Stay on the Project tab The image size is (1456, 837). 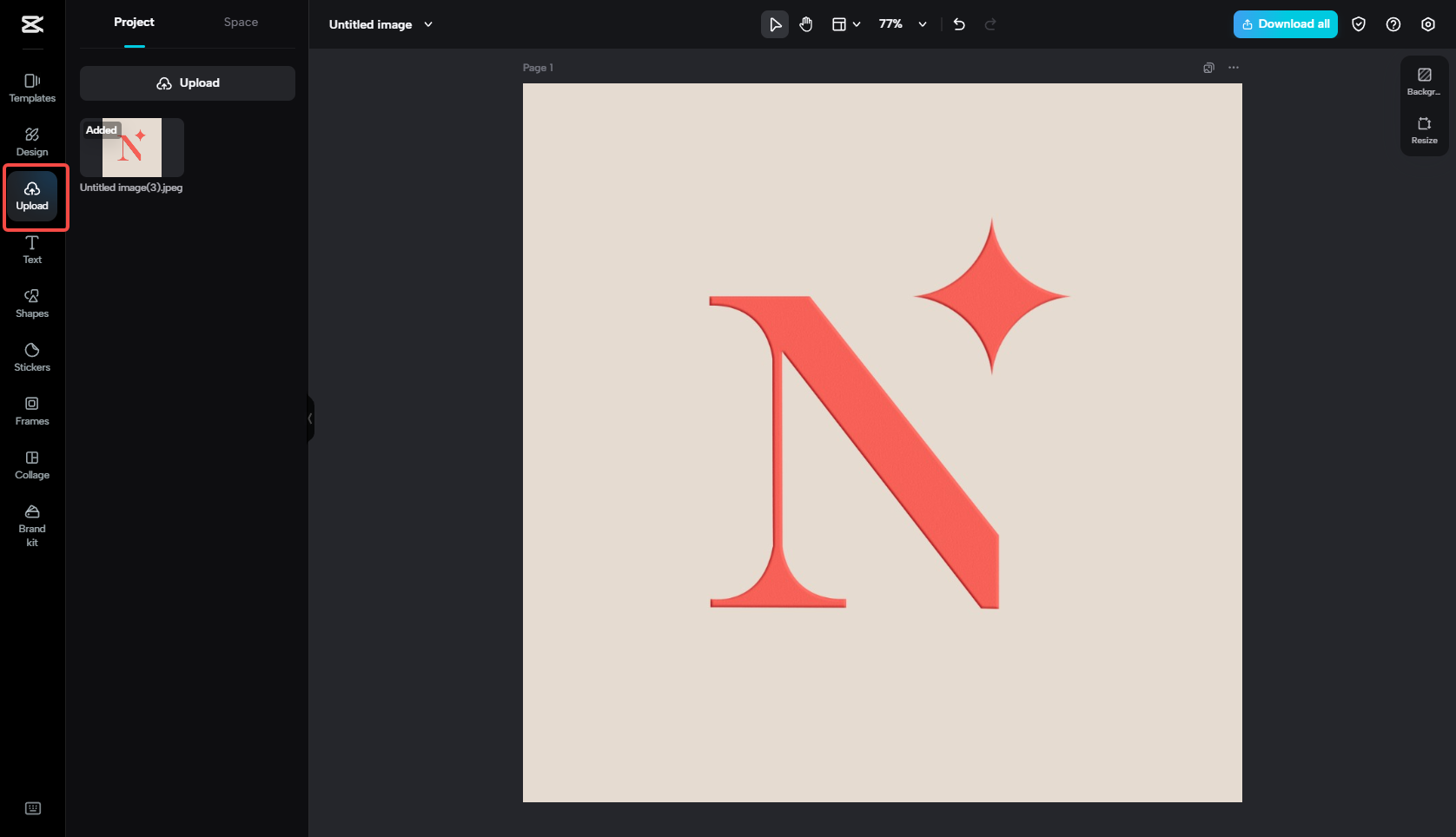click(x=134, y=22)
